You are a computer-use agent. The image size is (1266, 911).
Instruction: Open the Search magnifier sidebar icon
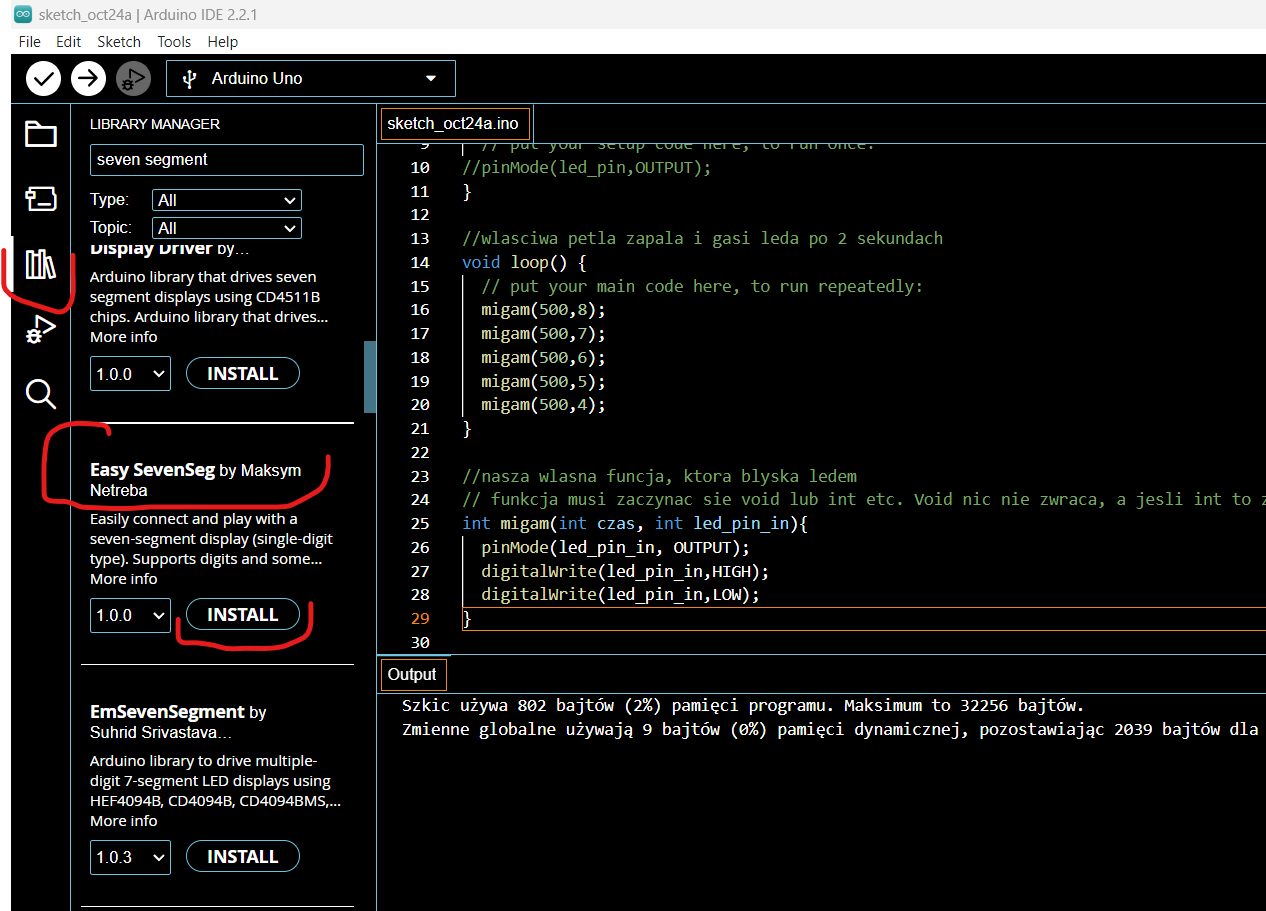point(40,394)
